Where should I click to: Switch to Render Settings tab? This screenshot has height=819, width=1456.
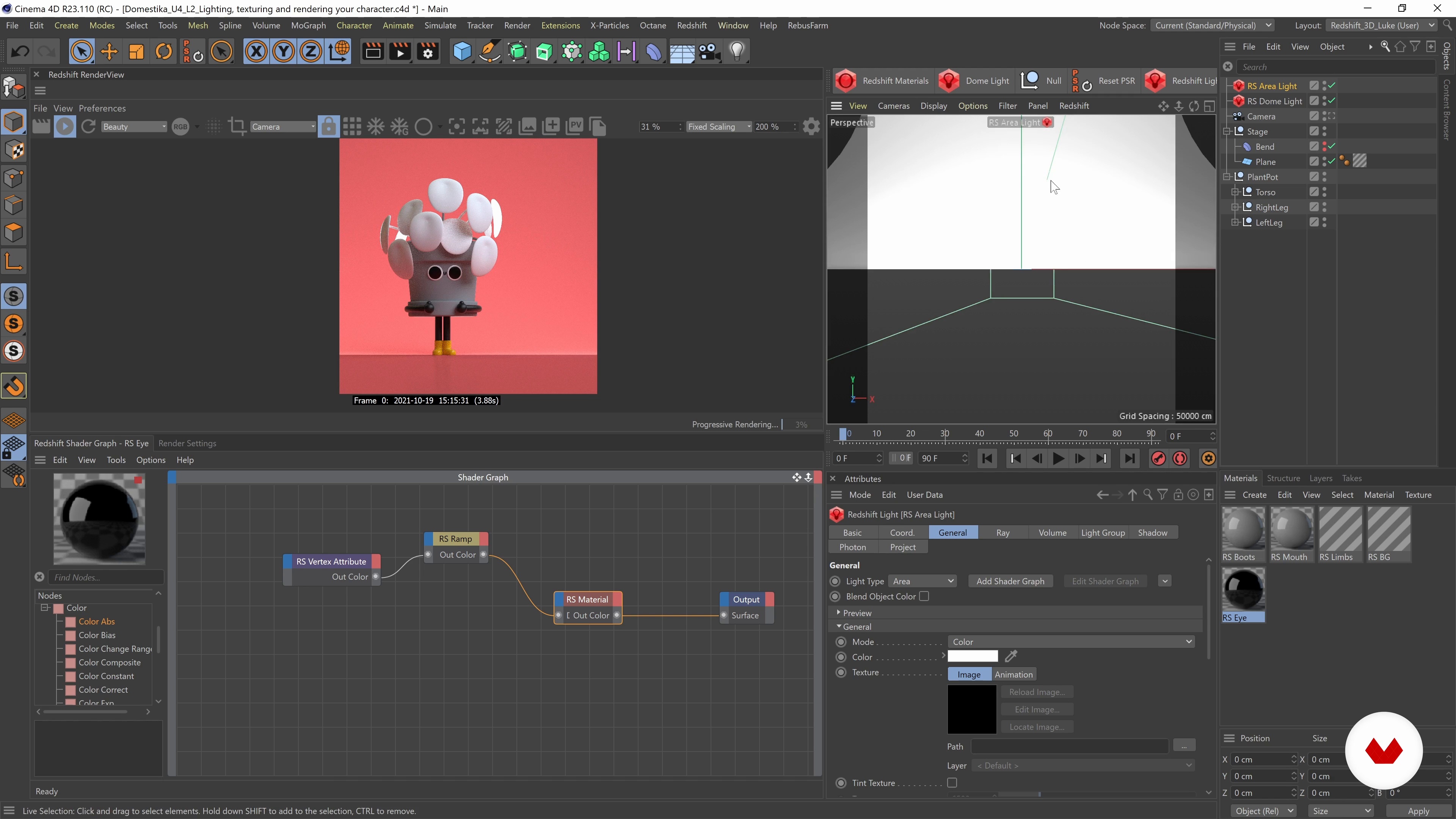click(x=187, y=443)
